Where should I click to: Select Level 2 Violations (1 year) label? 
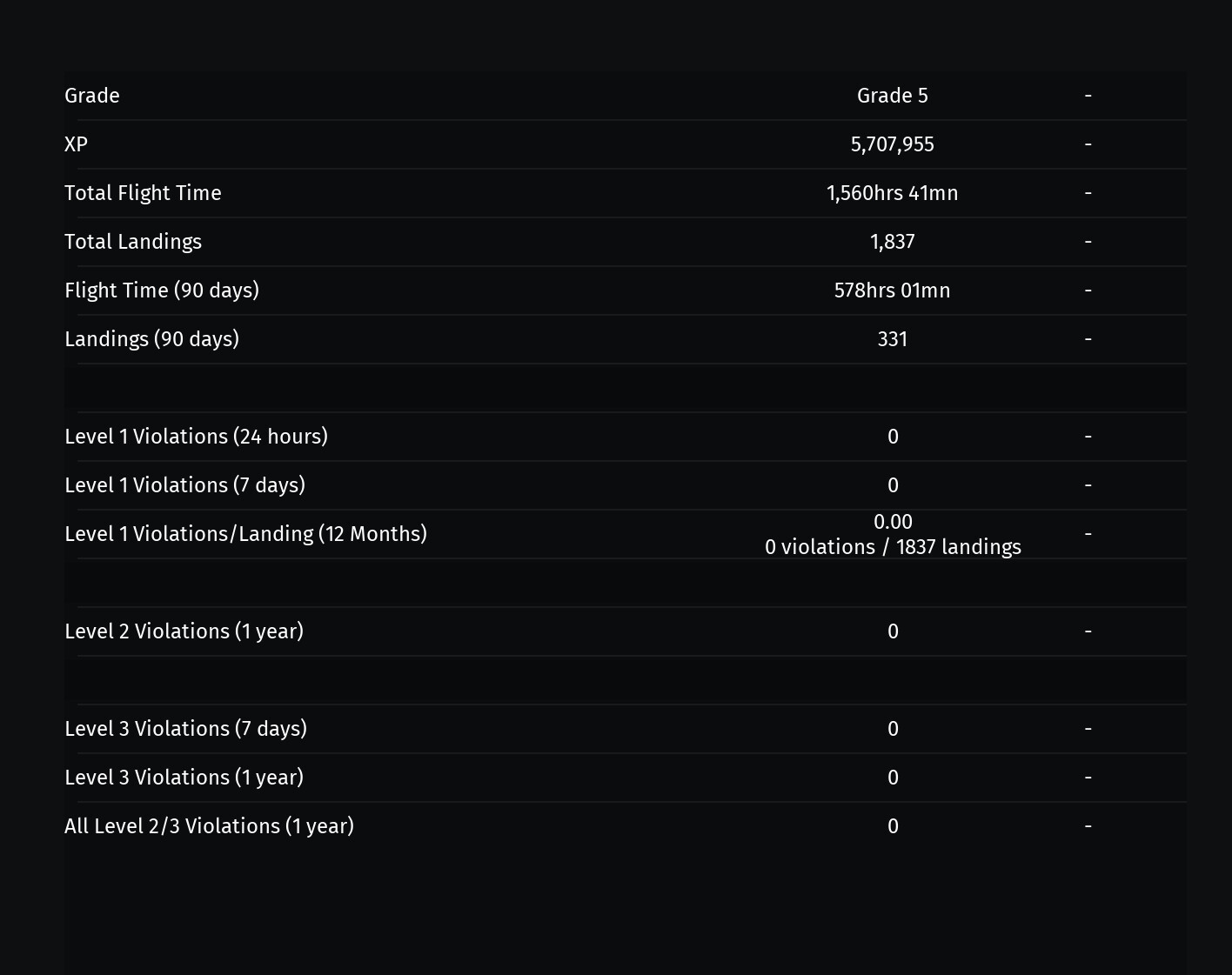[184, 631]
